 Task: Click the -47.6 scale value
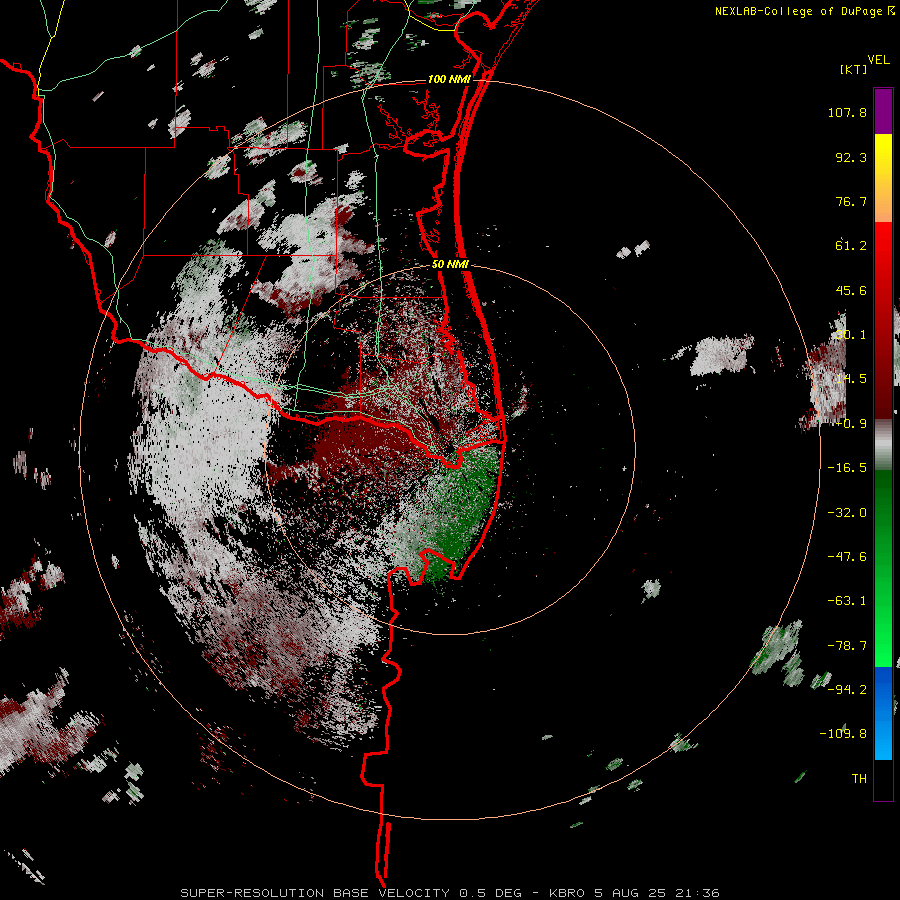(847, 557)
